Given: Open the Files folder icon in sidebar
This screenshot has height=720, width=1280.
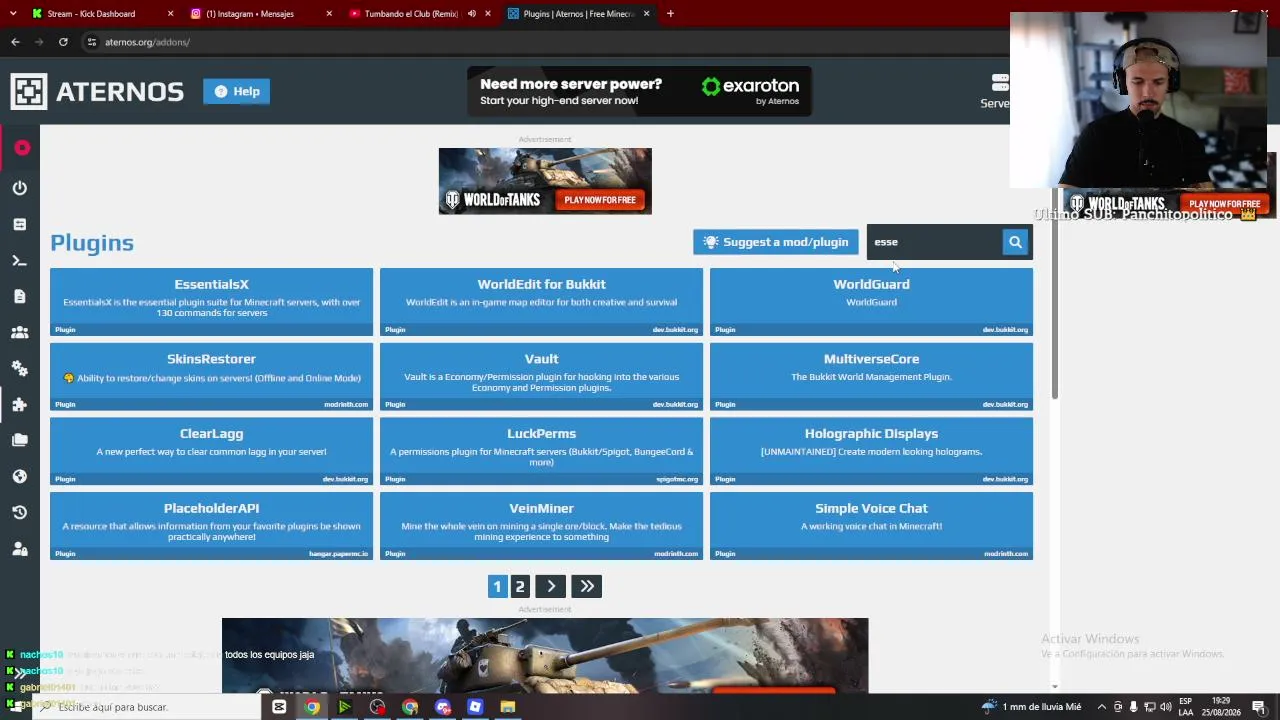Looking at the screenshot, I should coord(20,440).
